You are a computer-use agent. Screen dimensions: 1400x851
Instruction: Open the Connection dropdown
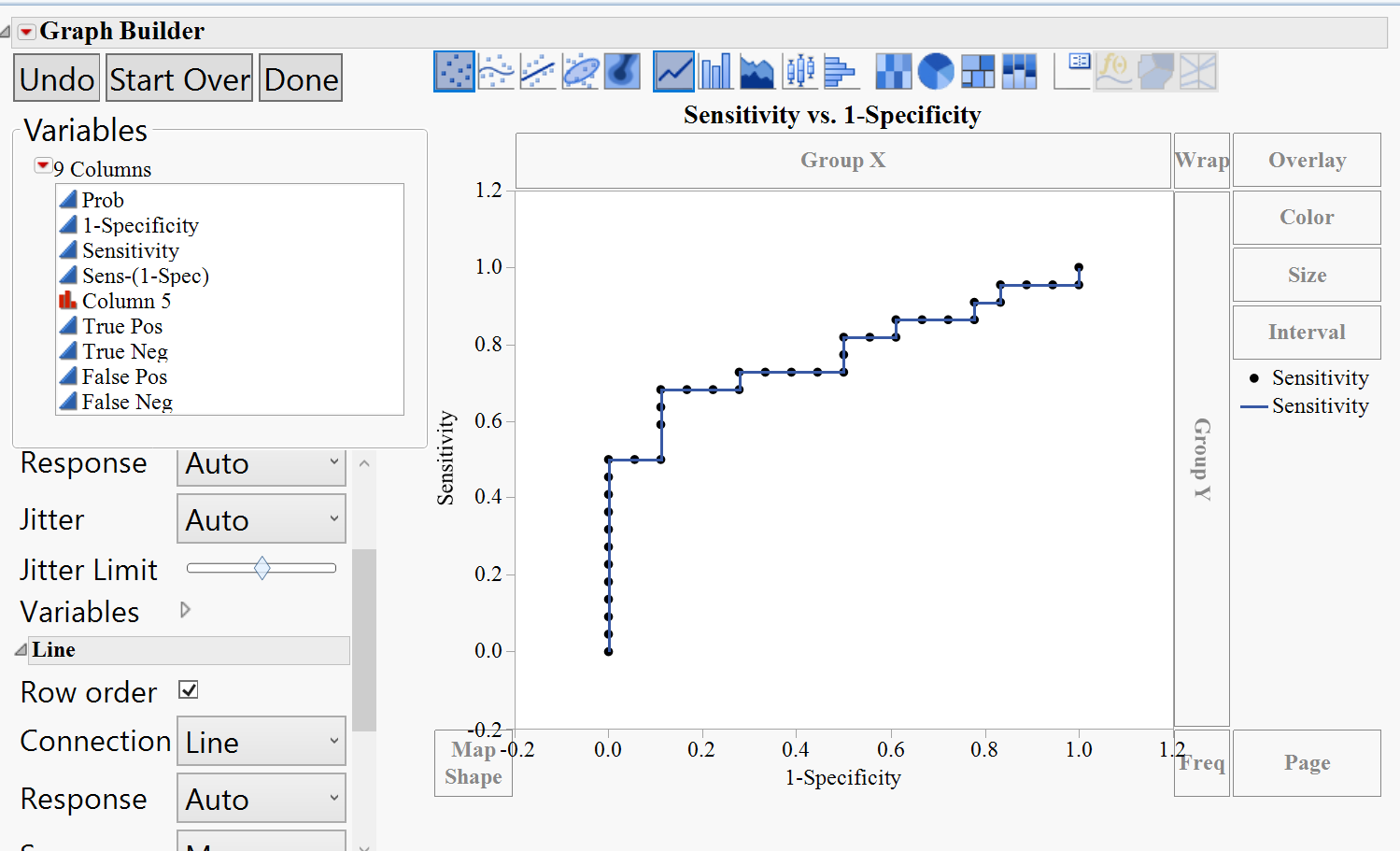[262, 740]
